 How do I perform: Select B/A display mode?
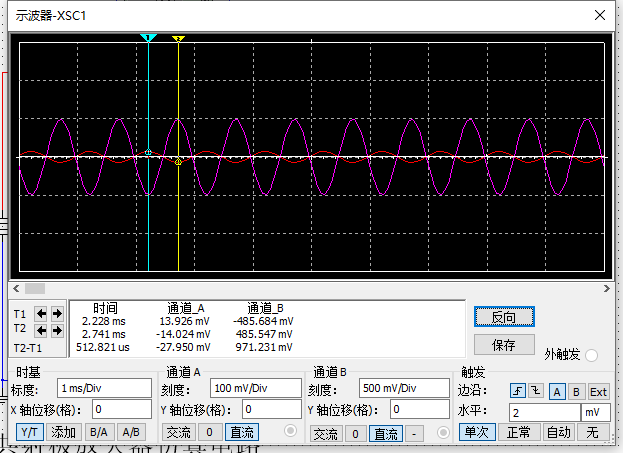[99, 432]
